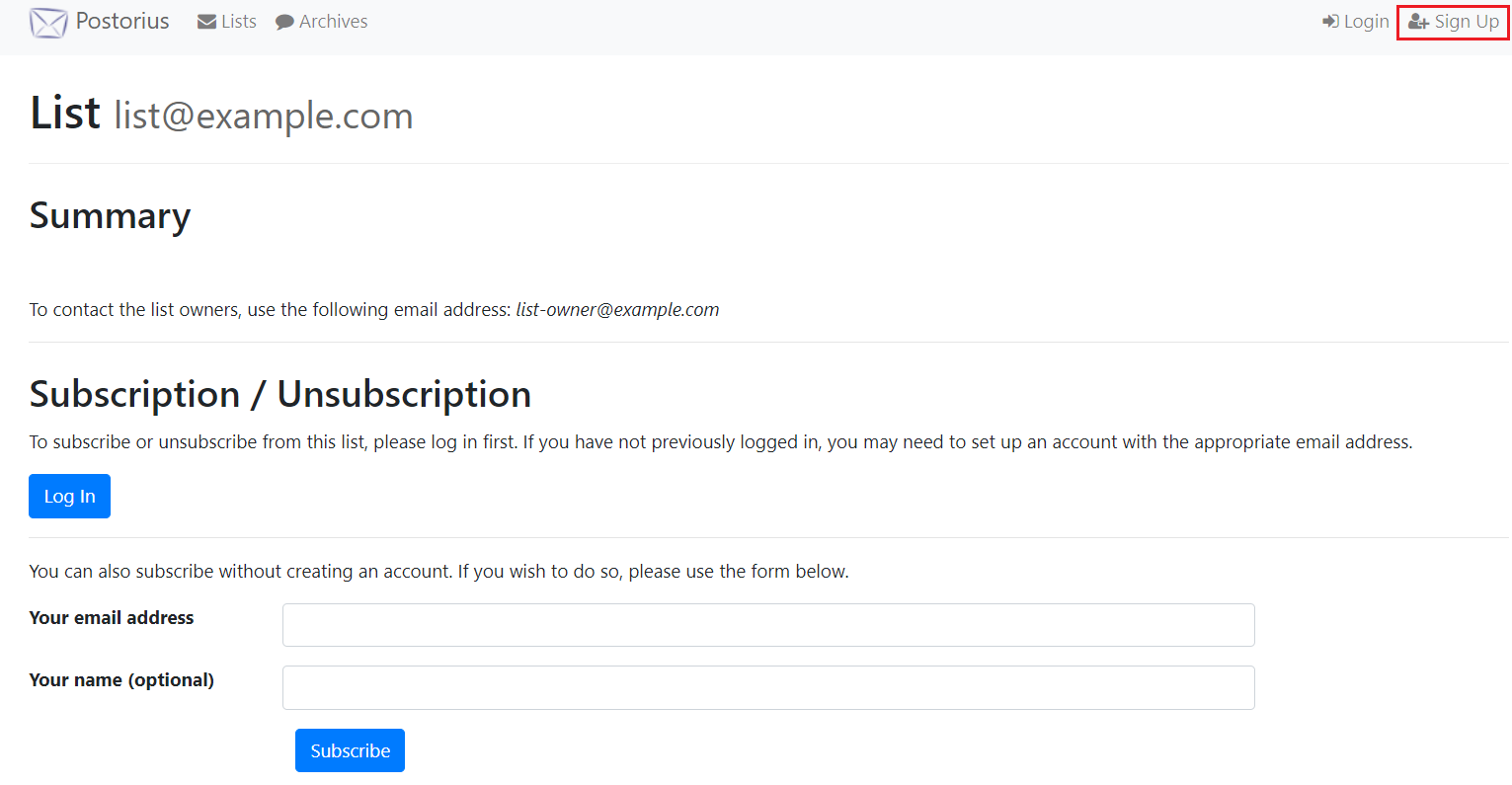Image resolution: width=1512 pixels, height=785 pixels.
Task: Click the speech bubble icon beside Archives
Action: [284, 22]
